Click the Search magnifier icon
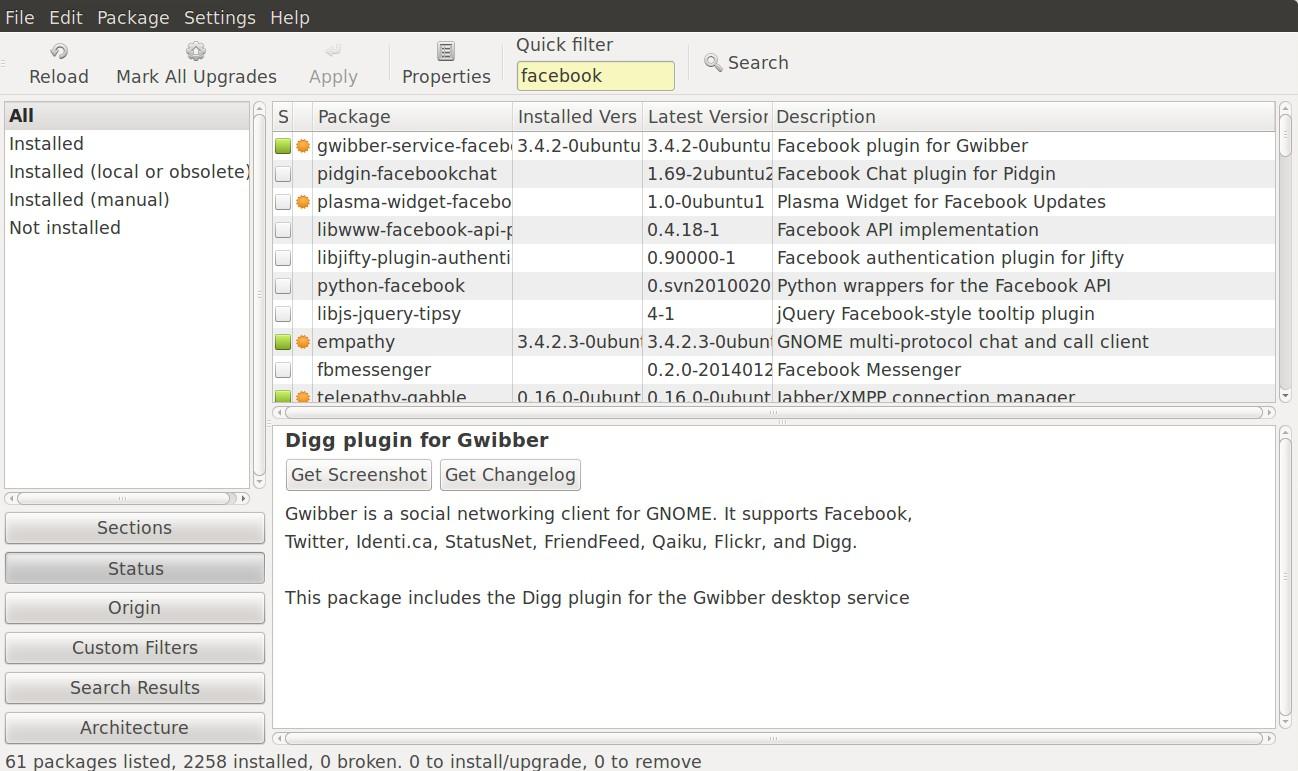This screenshot has height=771, width=1298. click(713, 63)
